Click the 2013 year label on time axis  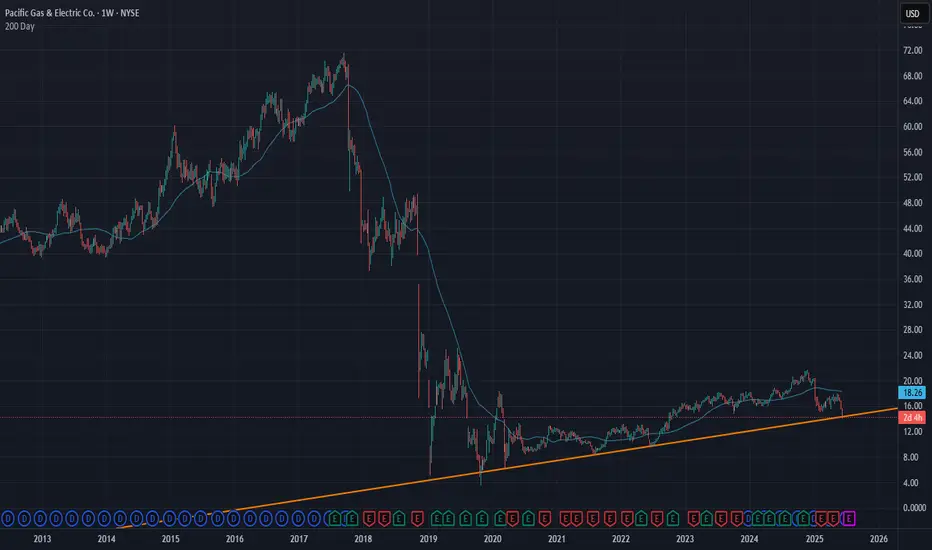[x=42, y=539]
